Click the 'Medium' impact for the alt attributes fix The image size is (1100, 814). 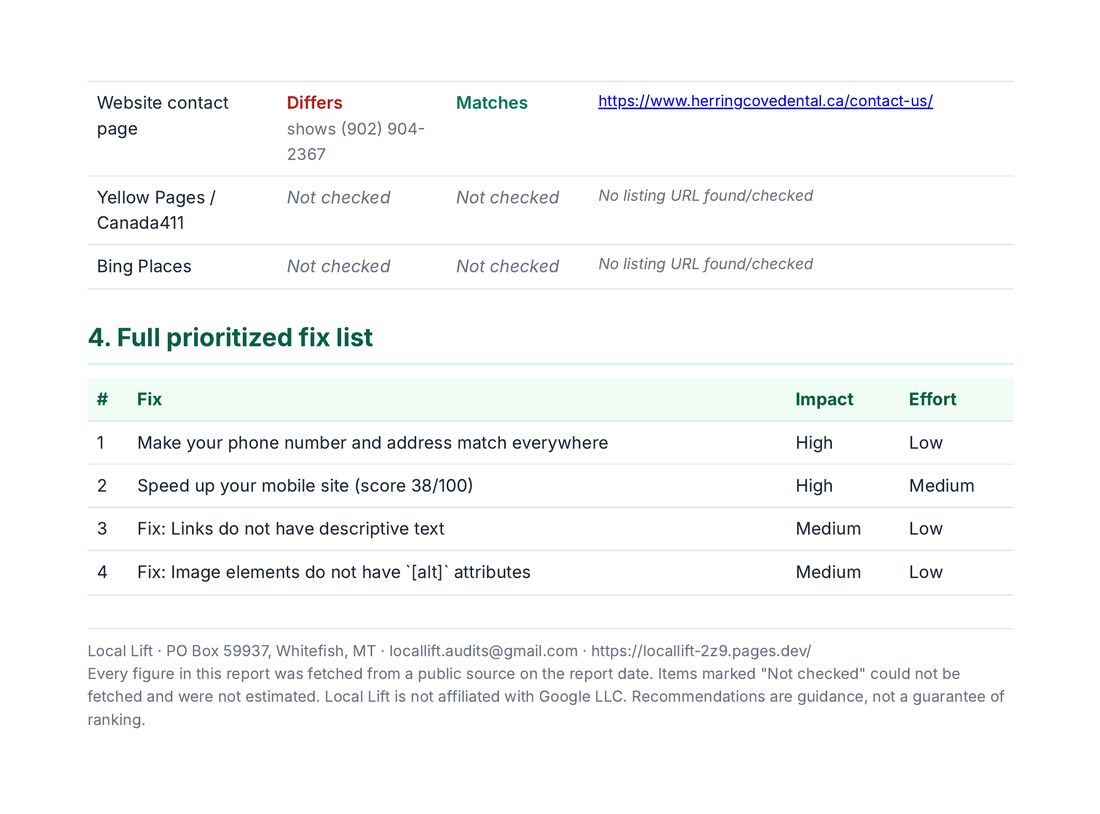[828, 572]
